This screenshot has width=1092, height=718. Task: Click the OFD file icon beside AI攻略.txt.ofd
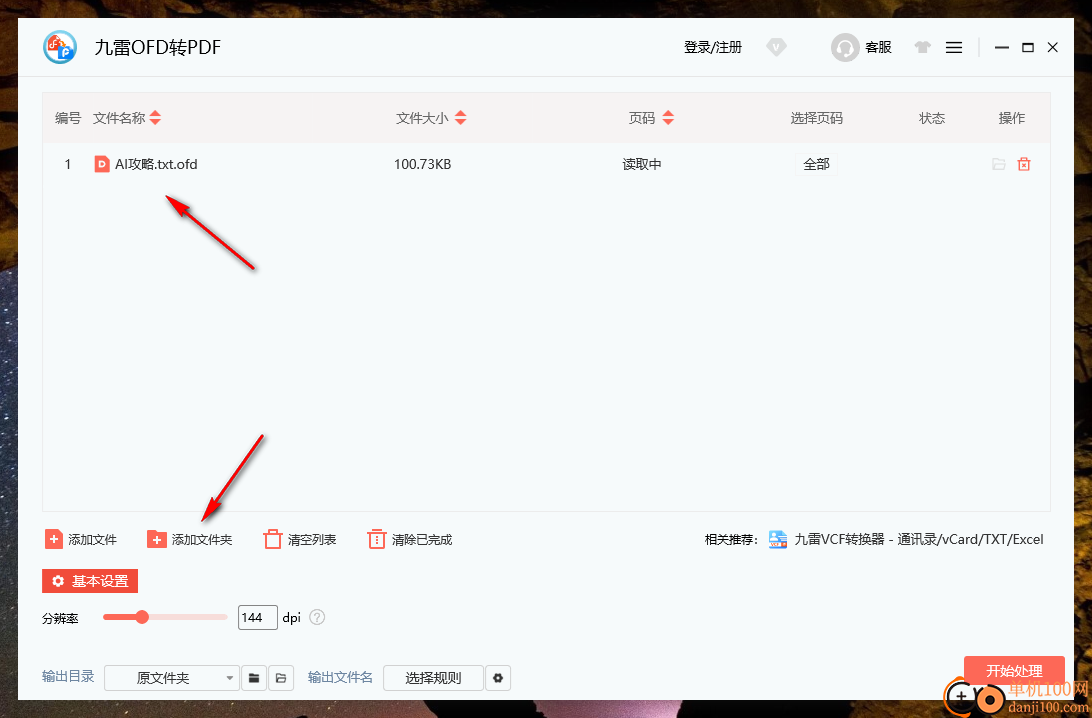click(102, 164)
